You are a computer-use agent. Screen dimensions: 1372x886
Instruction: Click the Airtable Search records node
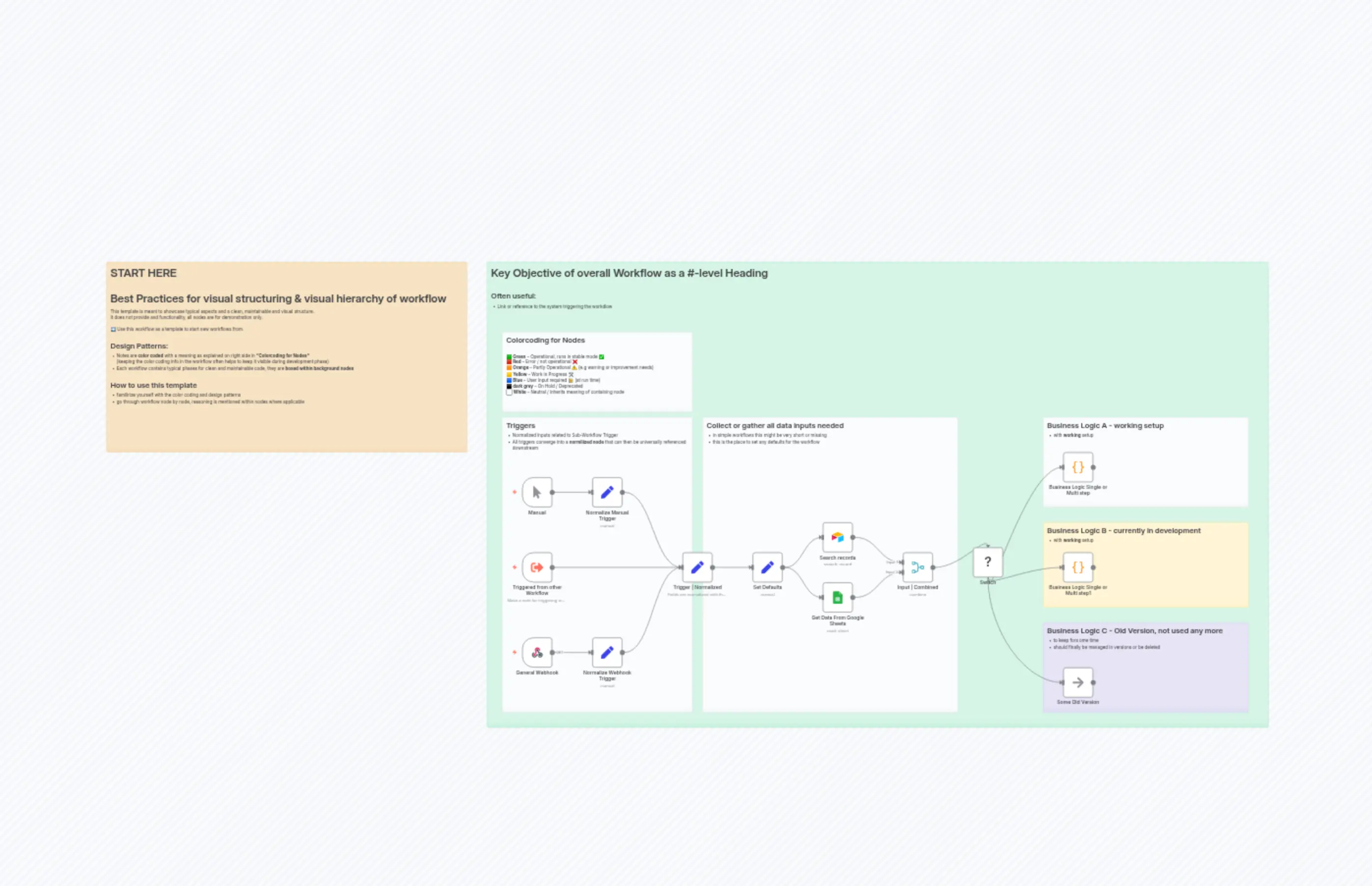[x=838, y=538]
